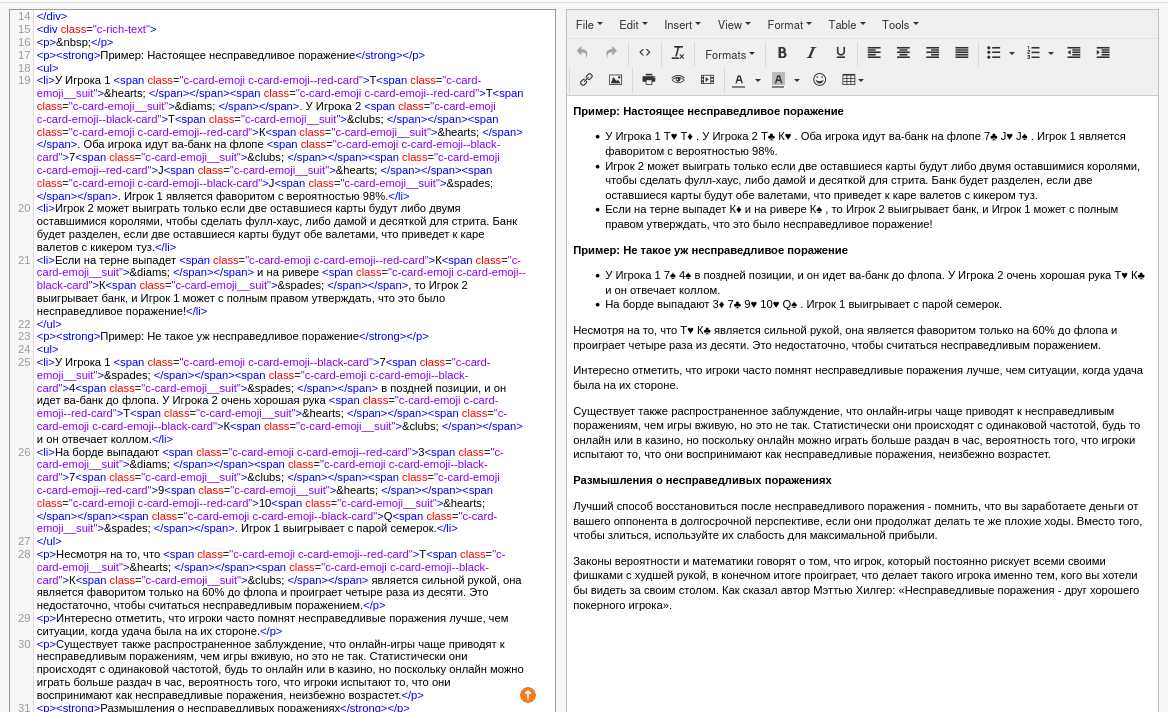1168x712 pixels.
Task: Decrease indent of the paragraph
Action: point(1073,53)
